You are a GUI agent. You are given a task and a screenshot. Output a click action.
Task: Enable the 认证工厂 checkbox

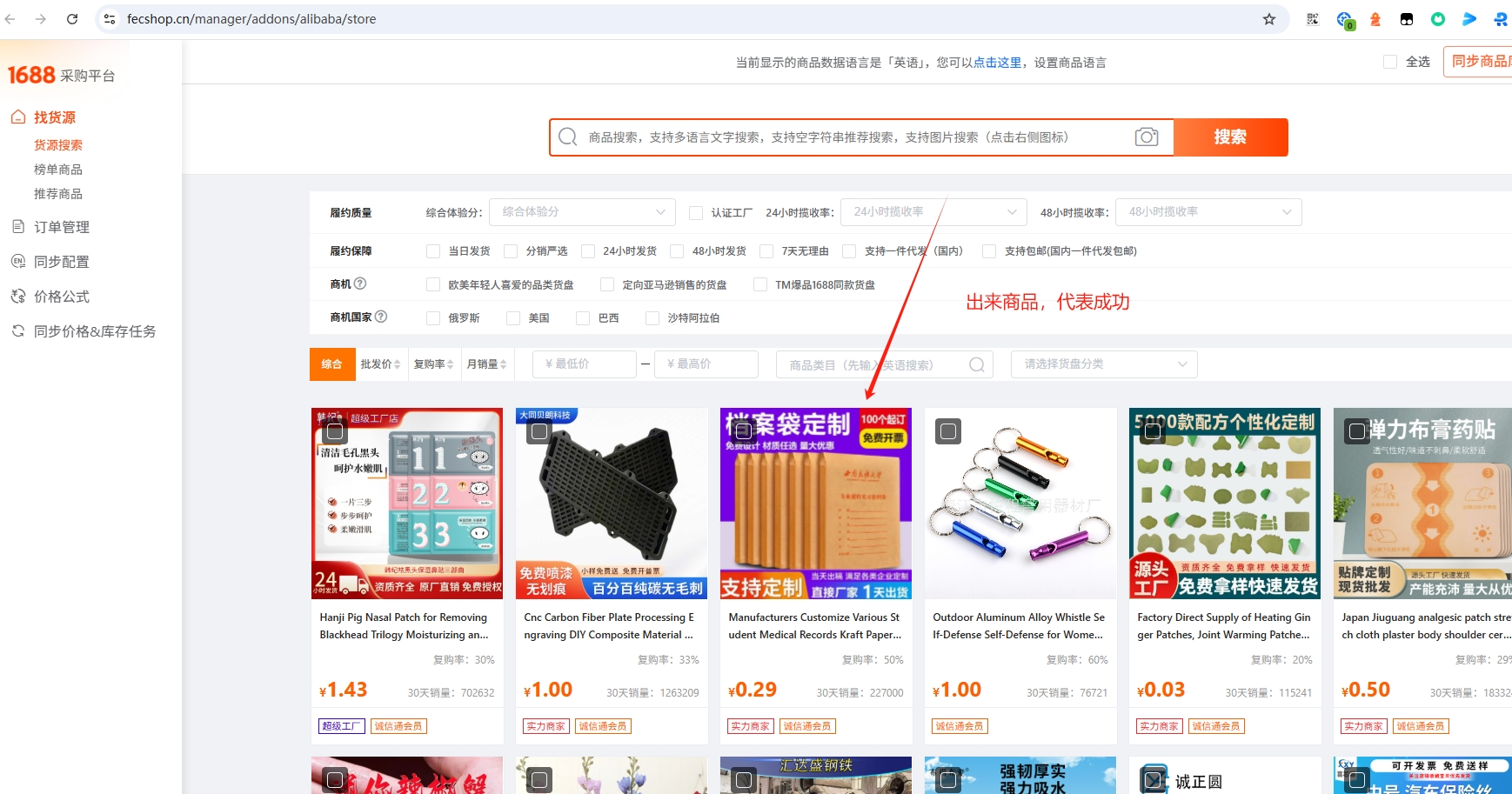(x=696, y=213)
